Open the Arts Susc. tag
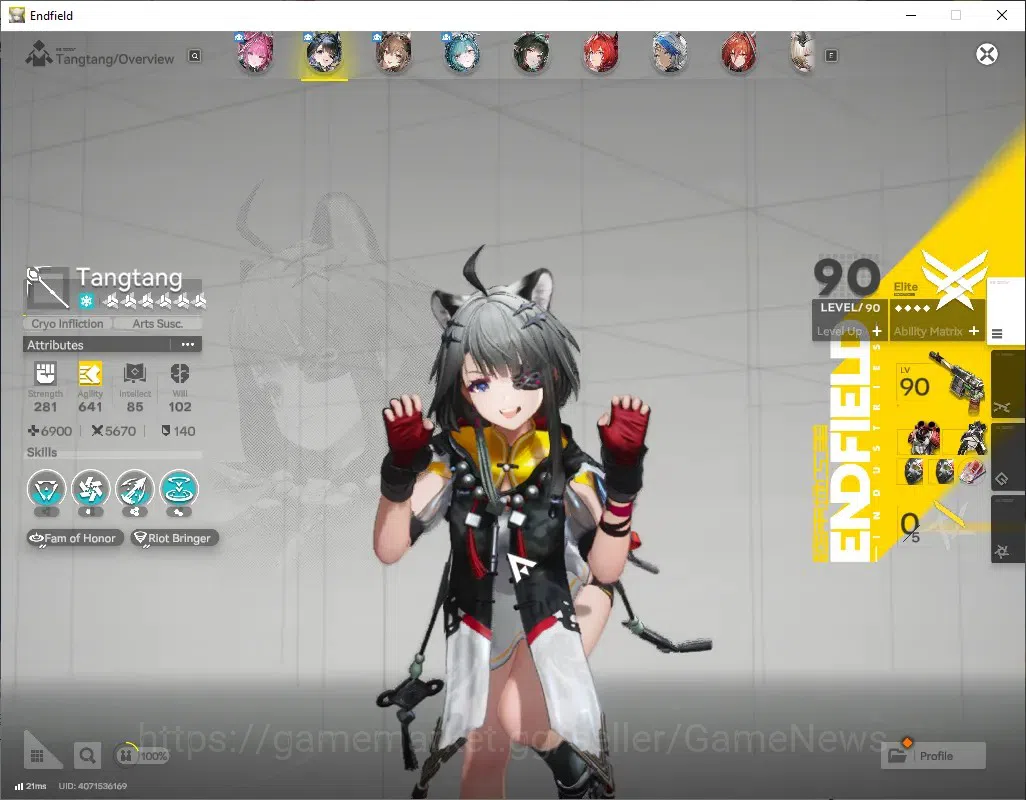1026x800 pixels. point(158,324)
